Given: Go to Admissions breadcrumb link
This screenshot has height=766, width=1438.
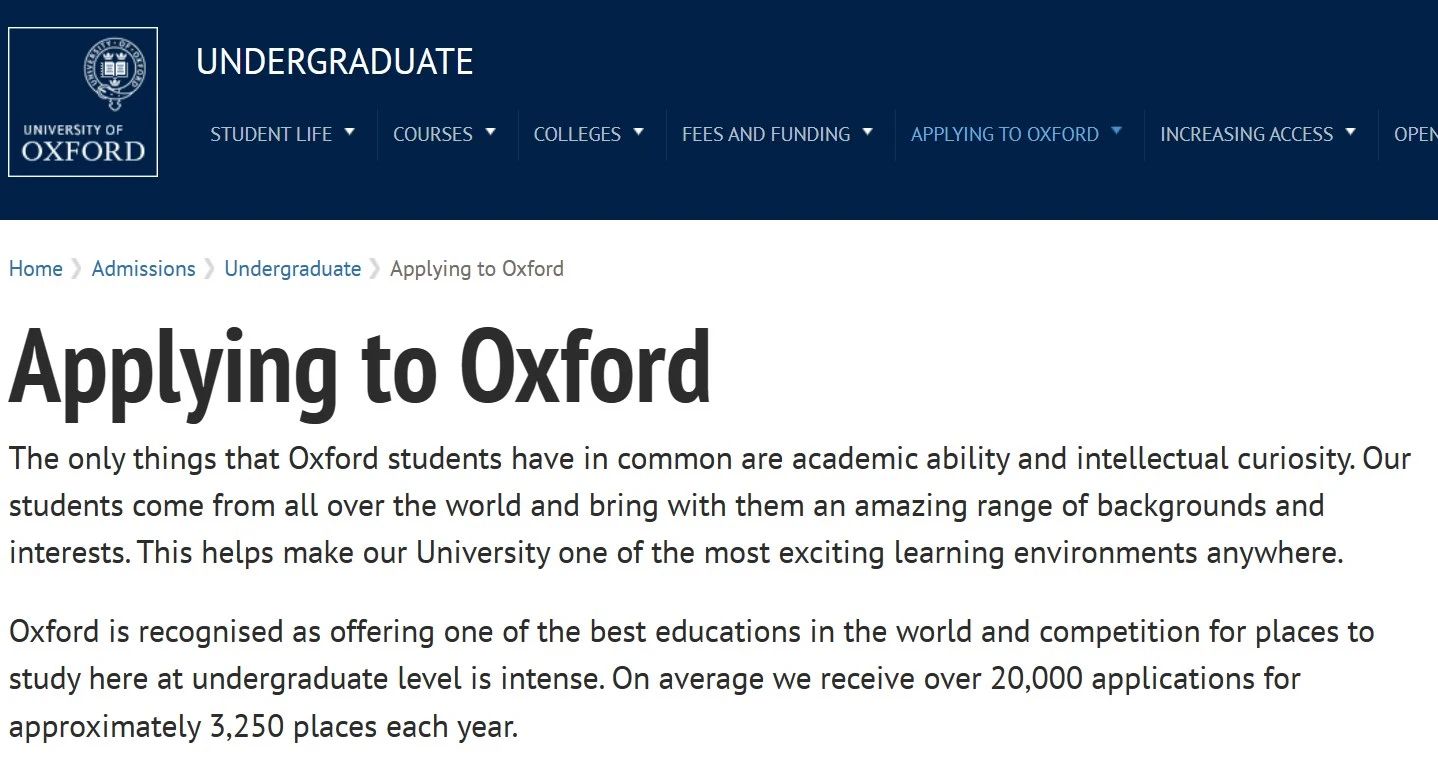Looking at the screenshot, I should coord(144,269).
